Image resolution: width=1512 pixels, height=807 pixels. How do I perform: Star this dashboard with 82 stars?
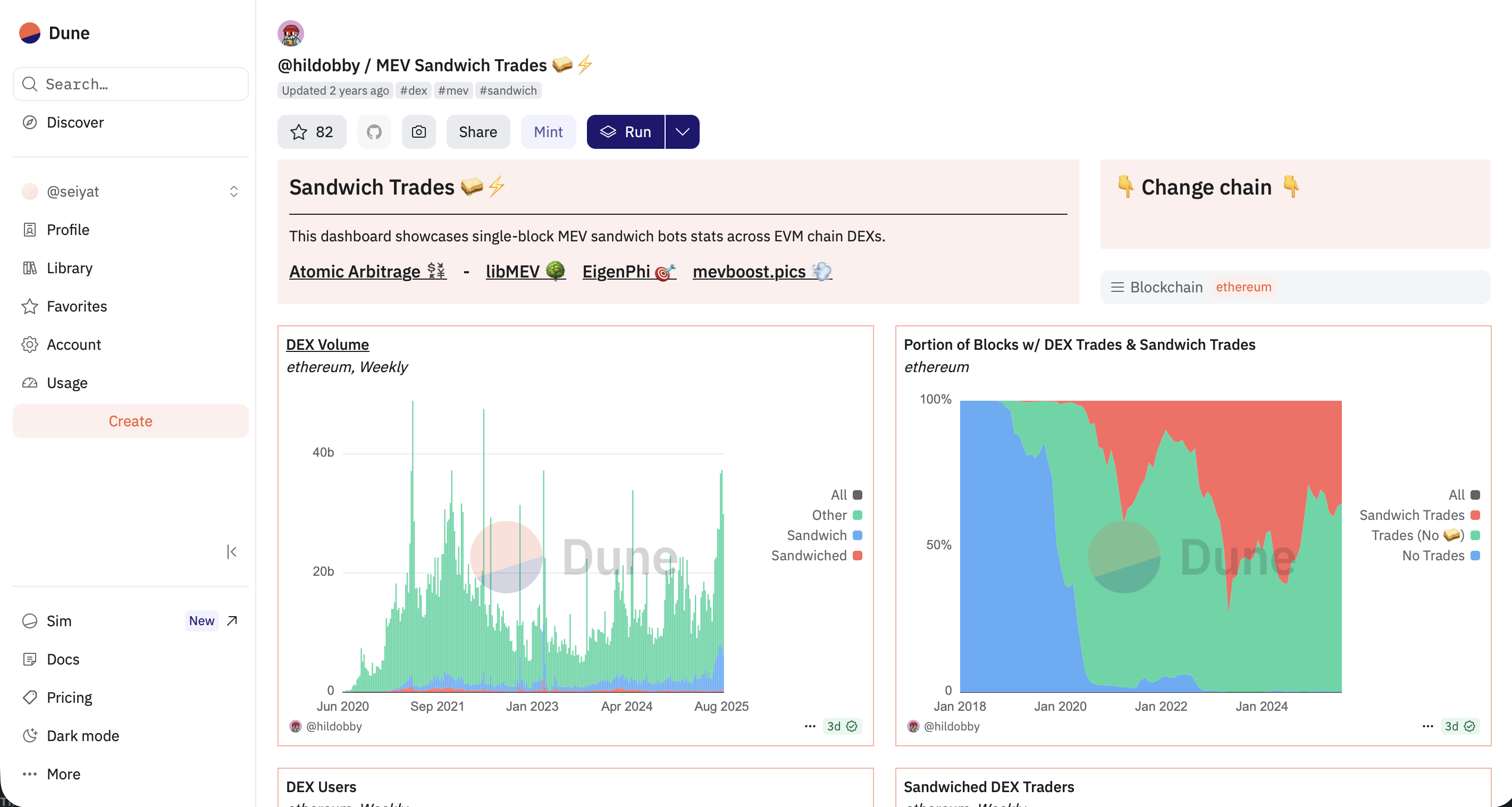(312, 132)
